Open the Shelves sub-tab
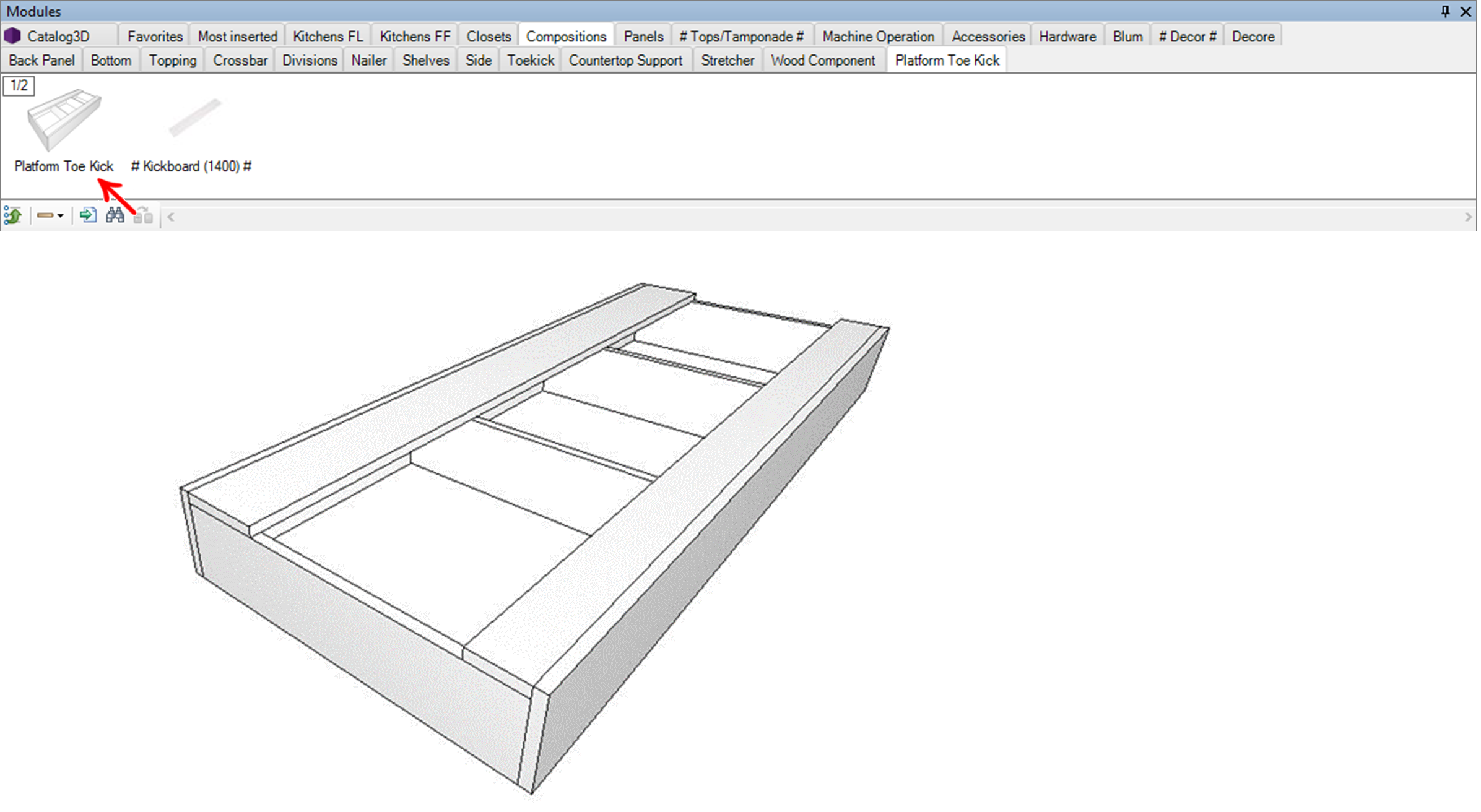Viewport: 1481px width, 812px height. [425, 61]
